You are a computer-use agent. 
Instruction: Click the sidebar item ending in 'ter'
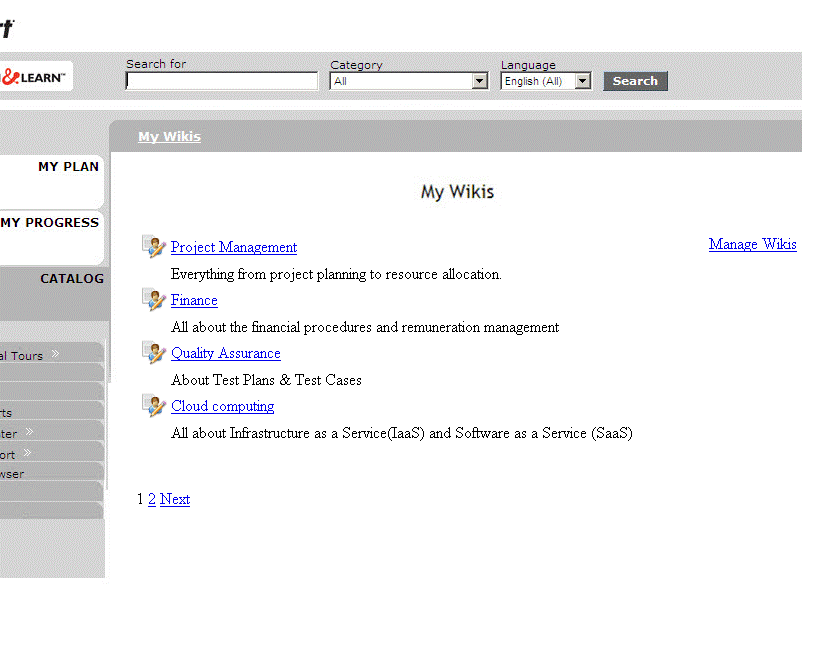[52, 431]
